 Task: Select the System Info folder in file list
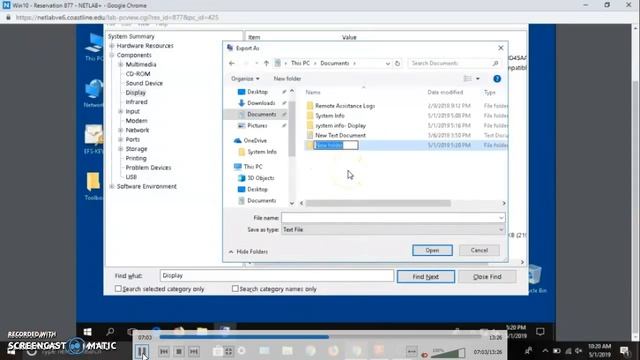pyautogui.click(x=329, y=116)
